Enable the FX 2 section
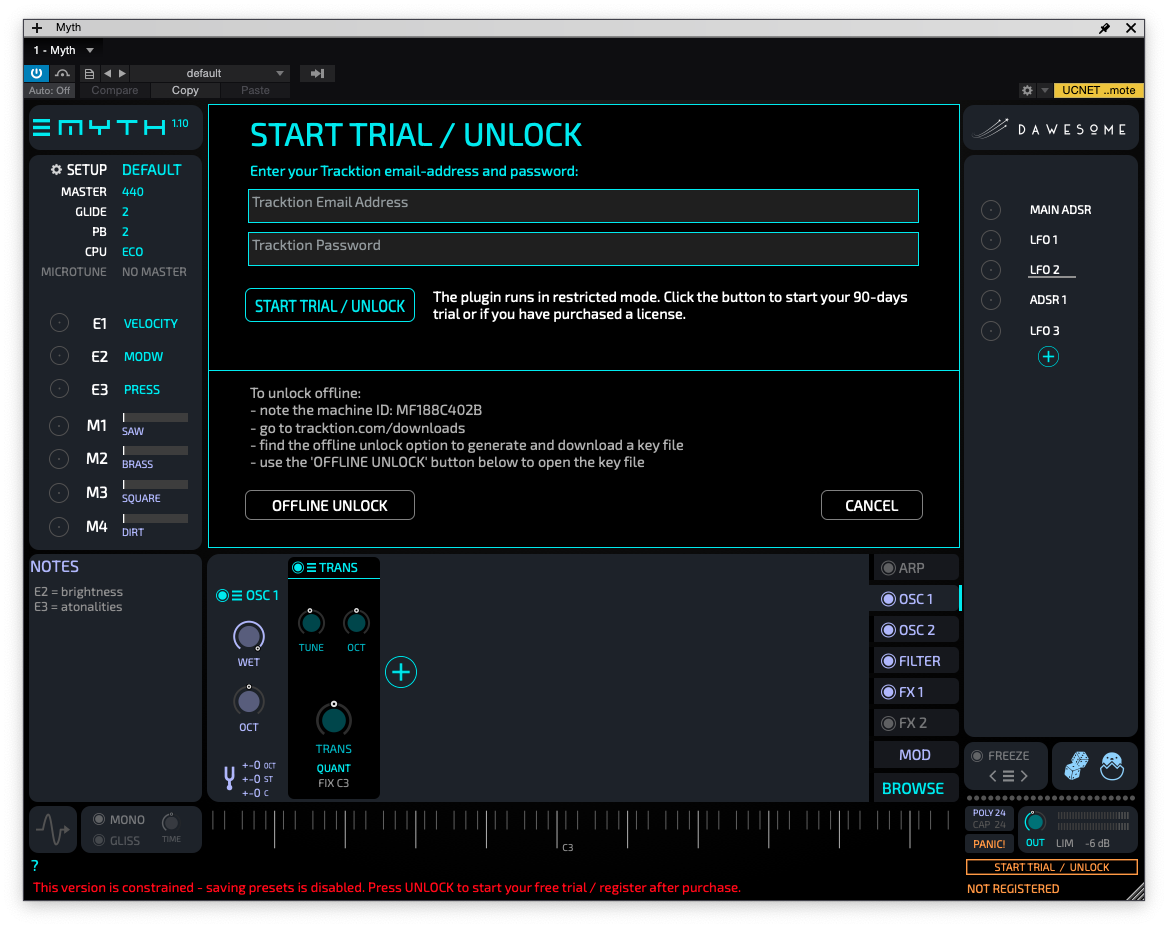Screen dimensions: 1168x928 pos(888,723)
